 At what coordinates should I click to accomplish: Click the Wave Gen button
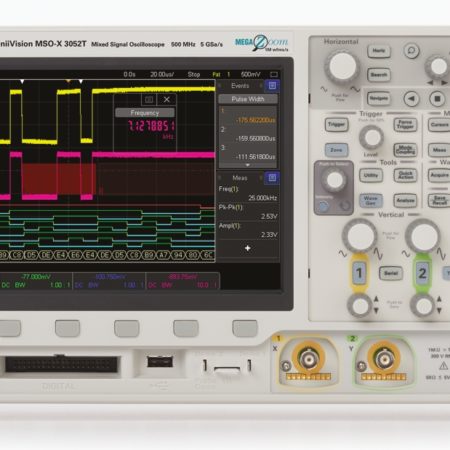(x=371, y=200)
